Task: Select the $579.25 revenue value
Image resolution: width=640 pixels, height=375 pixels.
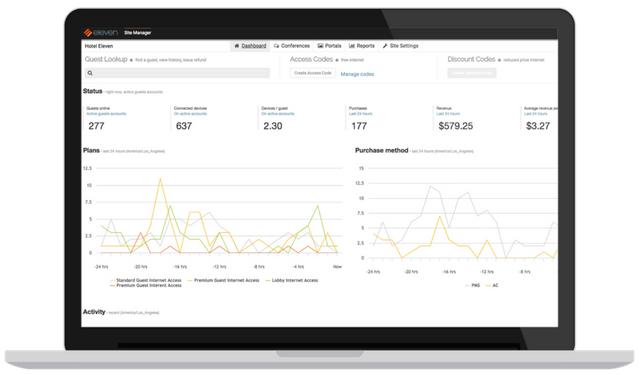Action: pyautogui.click(x=456, y=126)
